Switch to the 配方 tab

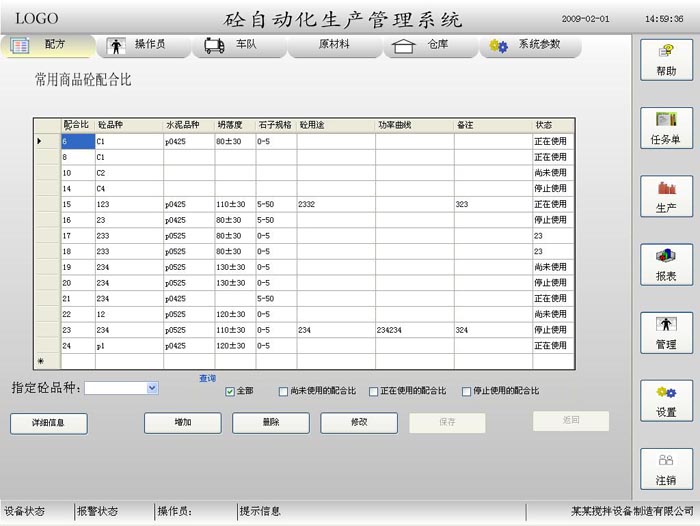pyautogui.click(x=48, y=46)
